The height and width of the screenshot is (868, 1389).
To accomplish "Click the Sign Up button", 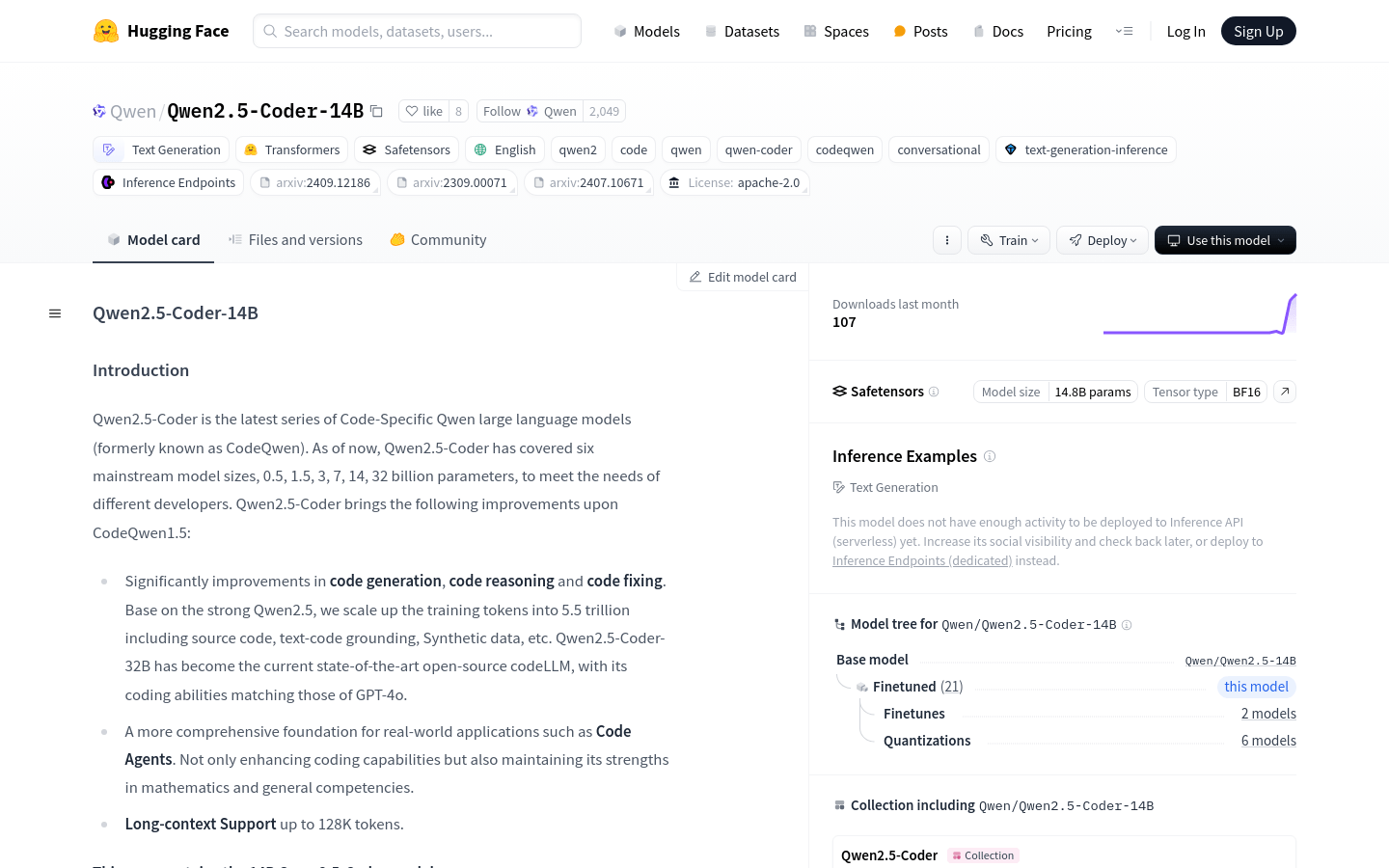I will pyautogui.click(x=1259, y=31).
